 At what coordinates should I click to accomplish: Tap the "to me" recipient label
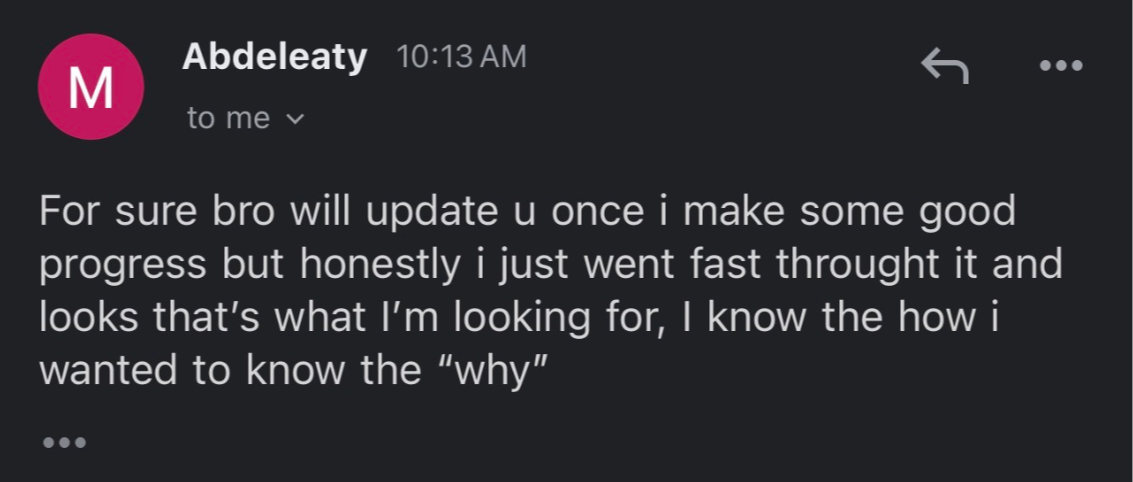(x=228, y=118)
